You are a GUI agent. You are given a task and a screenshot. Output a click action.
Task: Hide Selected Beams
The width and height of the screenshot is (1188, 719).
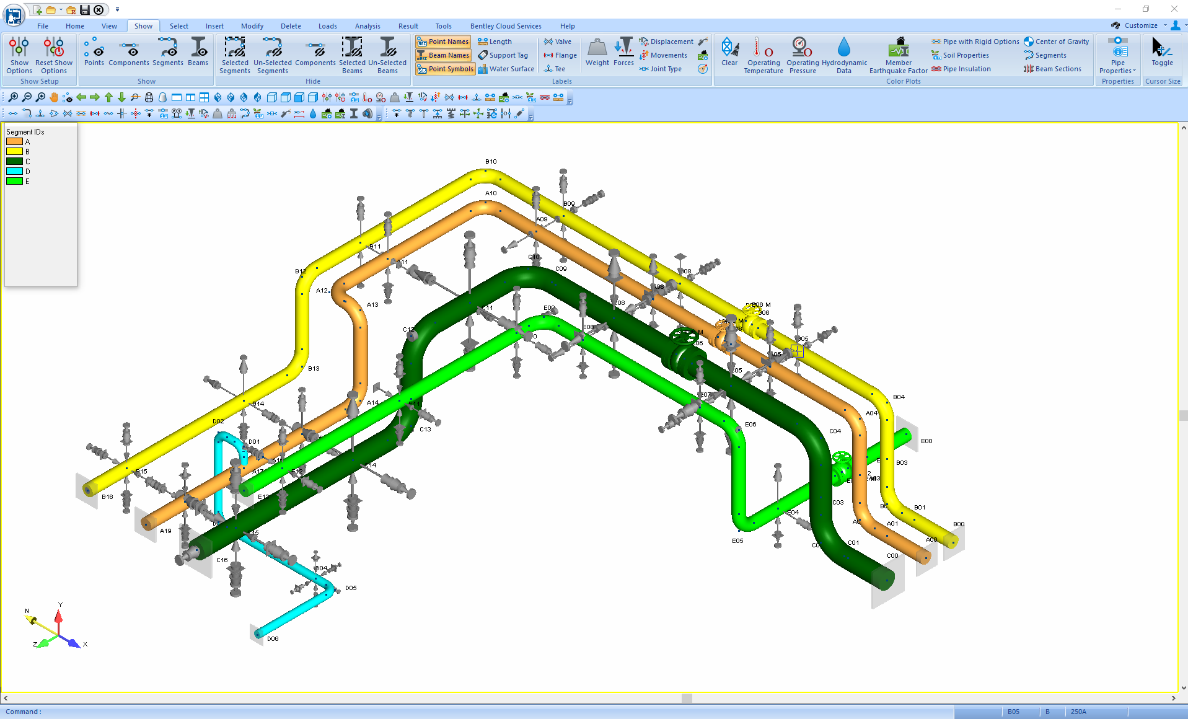point(352,55)
